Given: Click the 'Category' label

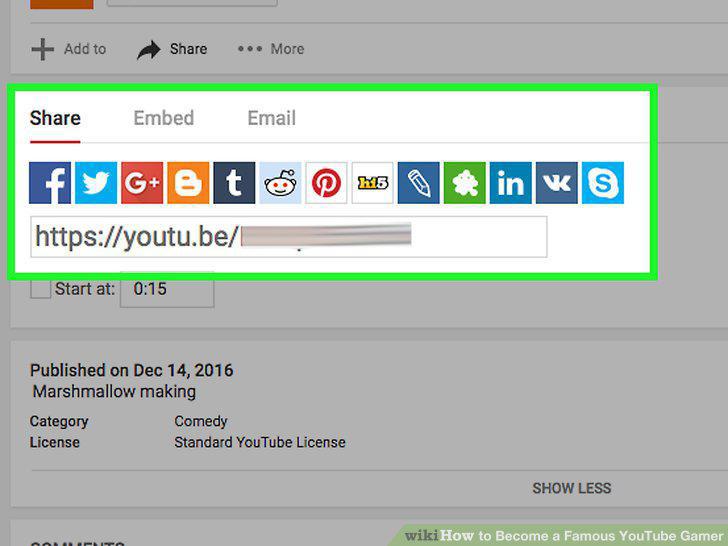Looking at the screenshot, I should coord(59,422).
